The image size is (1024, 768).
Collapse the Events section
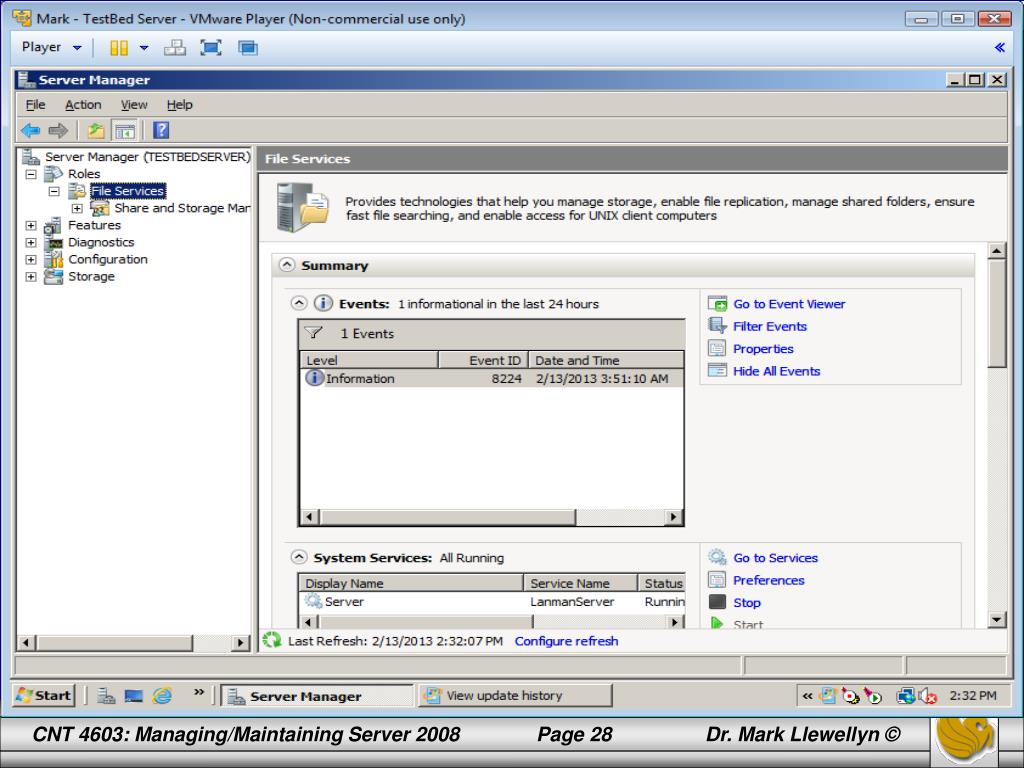point(298,303)
